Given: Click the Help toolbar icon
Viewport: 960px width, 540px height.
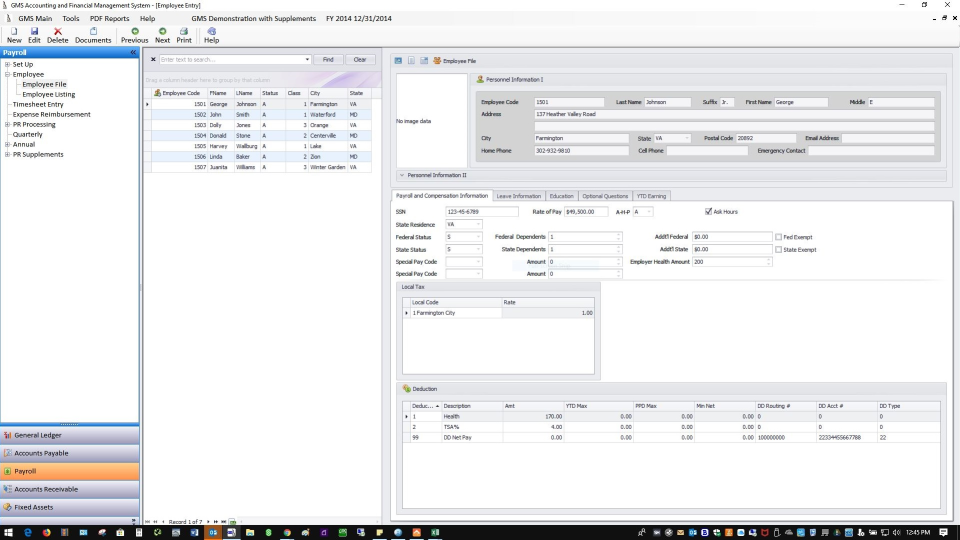Looking at the screenshot, I should [x=211, y=32].
